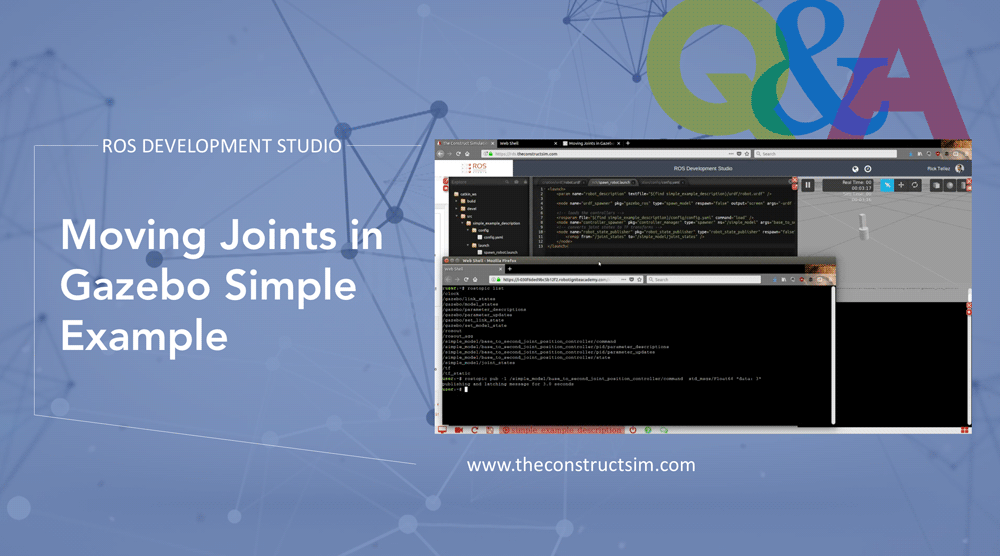This screenshot has width=1000, height=556.
Task: Click the save disk icon in bottom toolbar
Action: (x=490, y=430)
